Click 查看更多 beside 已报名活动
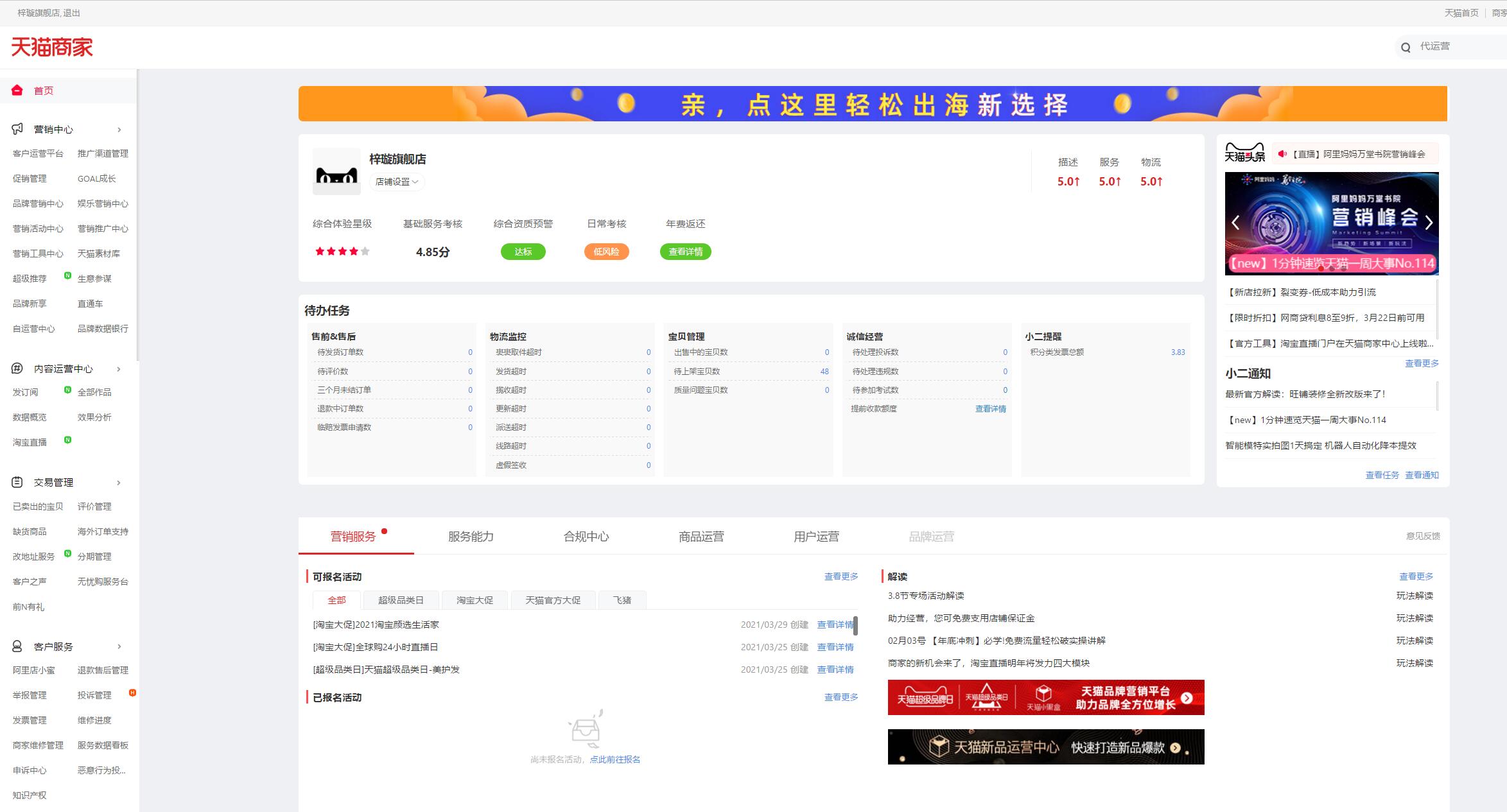Image resolution: width=1507 pixels, height=812 pixels. (841, 697)
